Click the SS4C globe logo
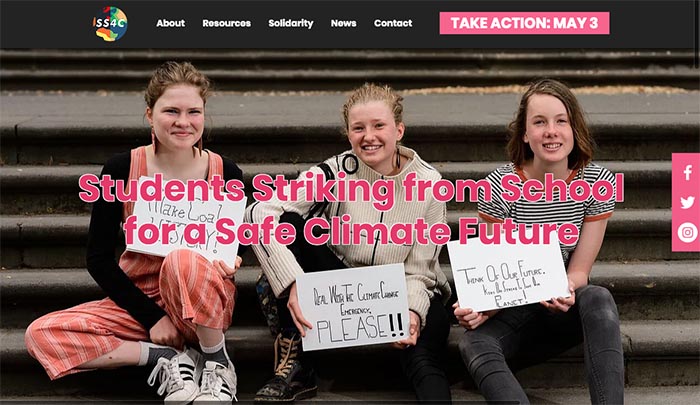Viewport: 700px width, 405px height. pos(110,24)
